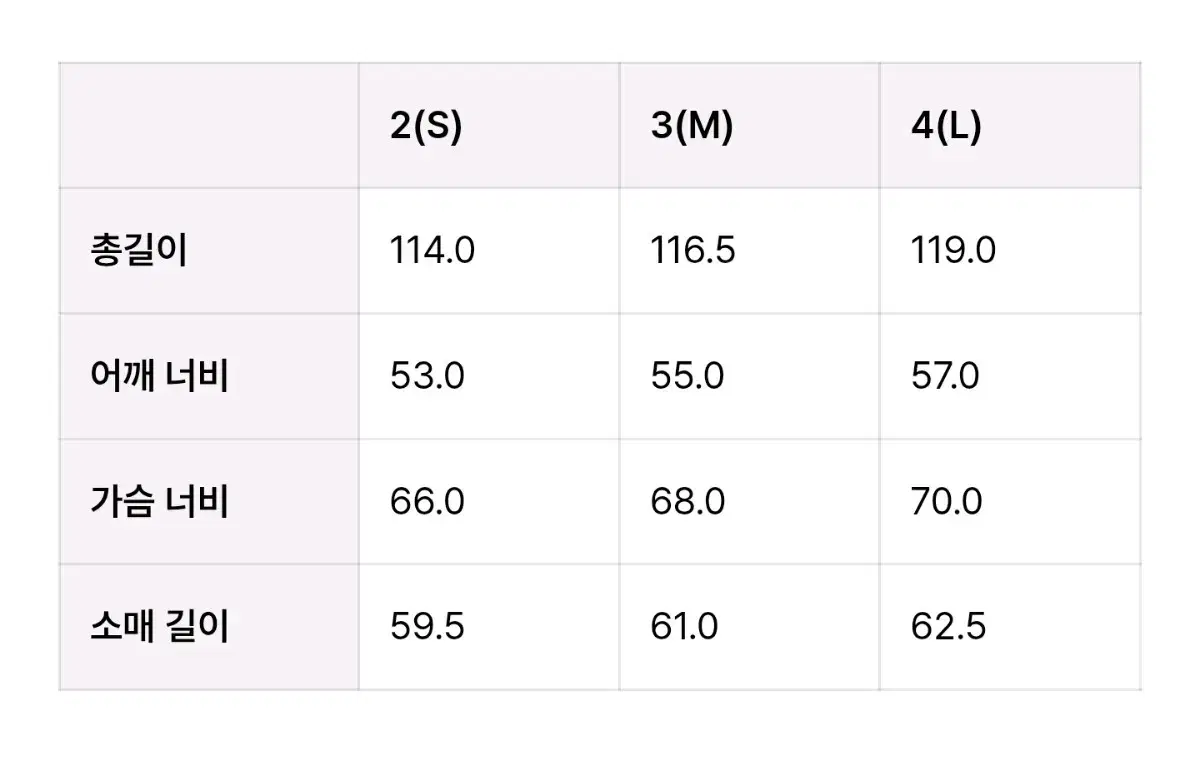This screenshot has height=760, width=1200.
Task: Click the 소매 길이 row label
Action: [x=159, y=627]
